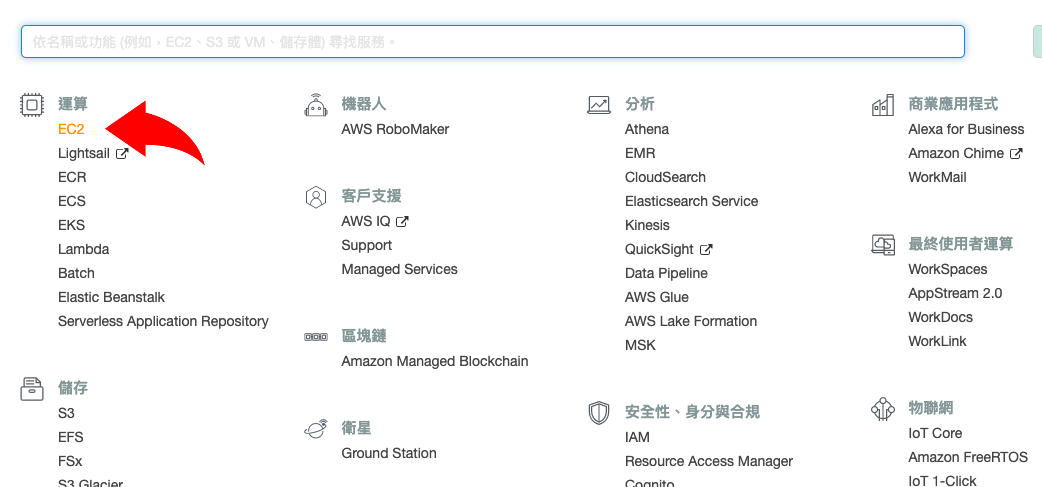The width and height of the screenshot is (1042, 487).
Task: Go to the EFS service
Action: click(70, 437)
